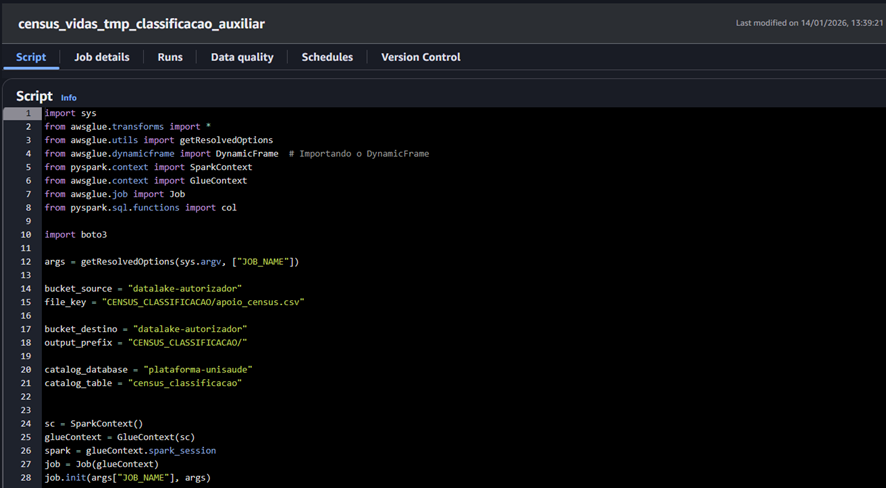Click the file_key apoio_census.csv string

[x=204, y=302]
